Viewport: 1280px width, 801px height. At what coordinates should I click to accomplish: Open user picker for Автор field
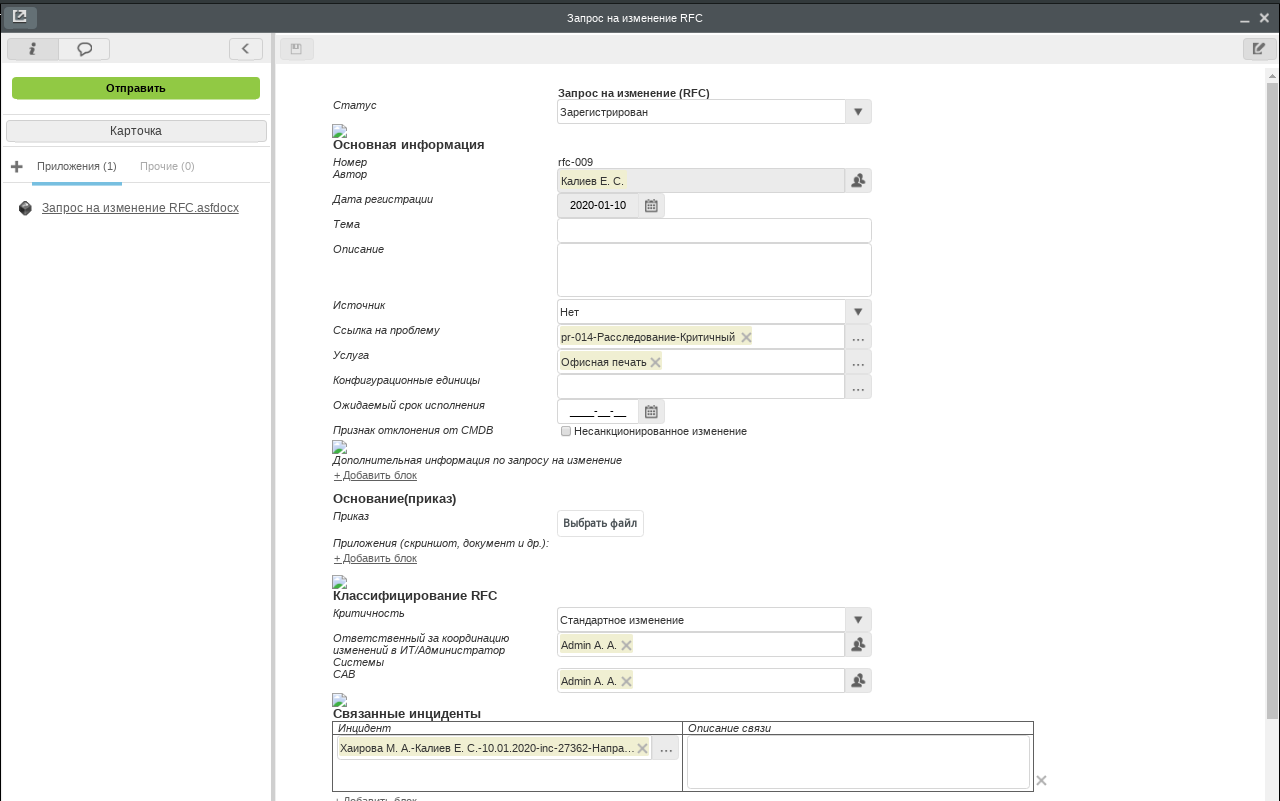[x=858, y=180]
